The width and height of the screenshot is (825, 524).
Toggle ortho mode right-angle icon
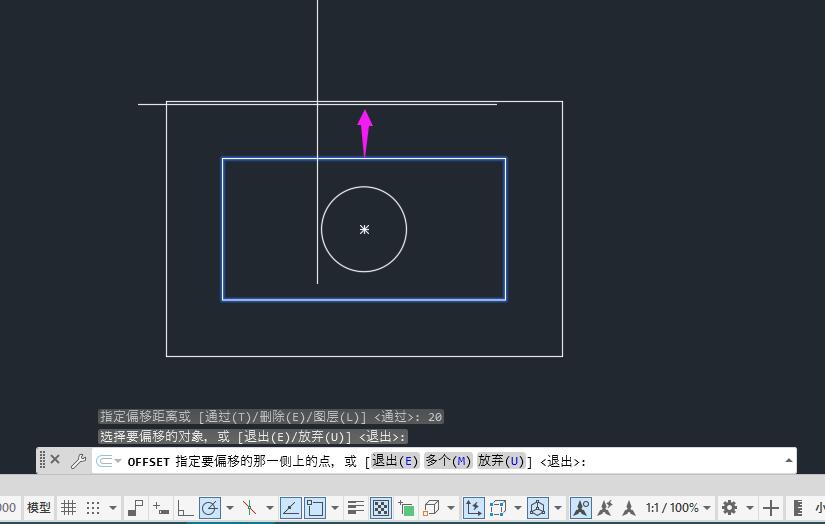(x=185, y=508)
